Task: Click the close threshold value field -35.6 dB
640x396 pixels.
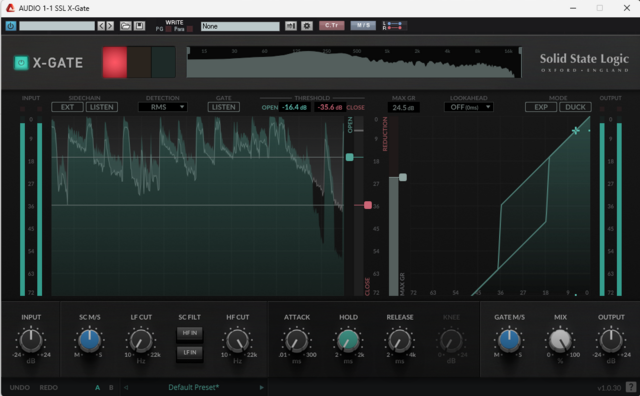Action: (x=330, y=107)
